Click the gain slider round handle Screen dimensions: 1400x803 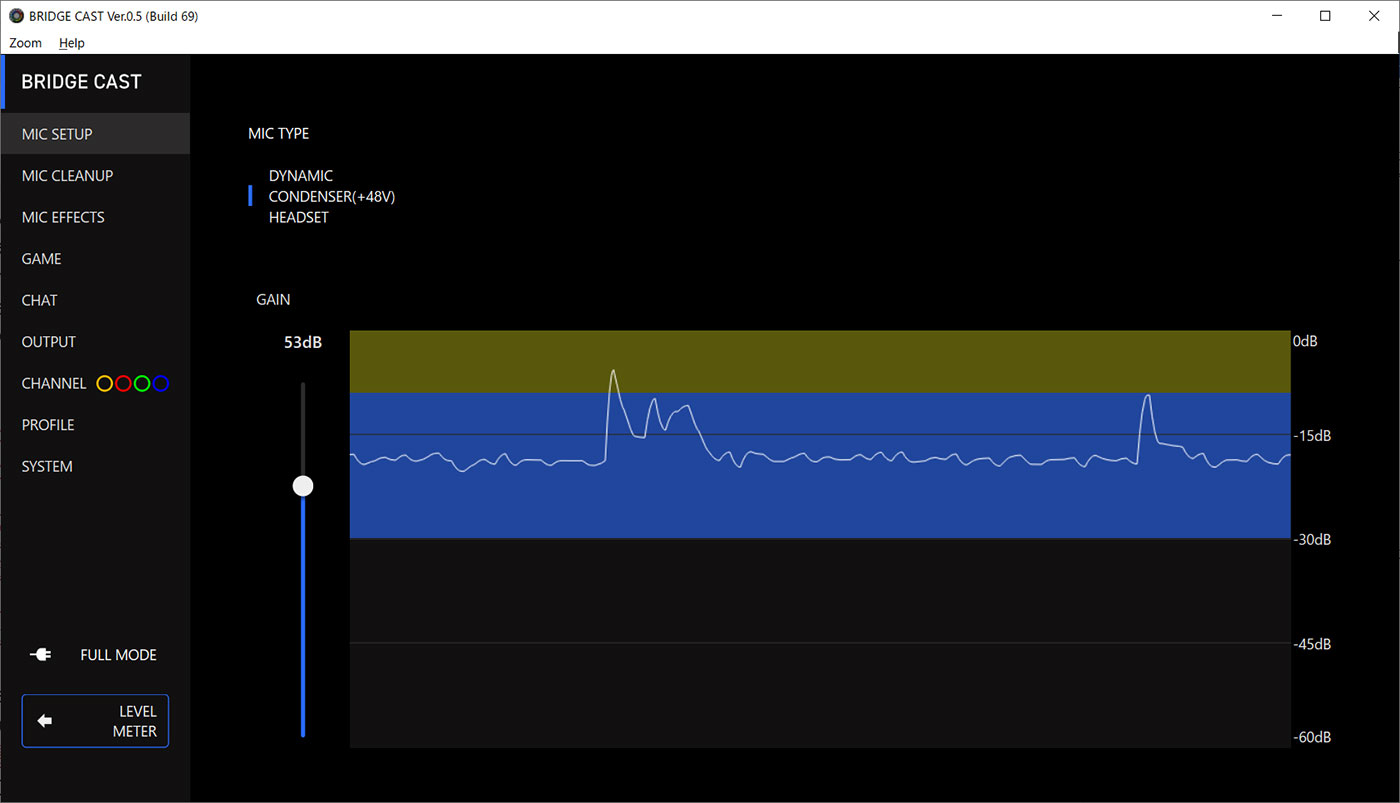point(303,486)
